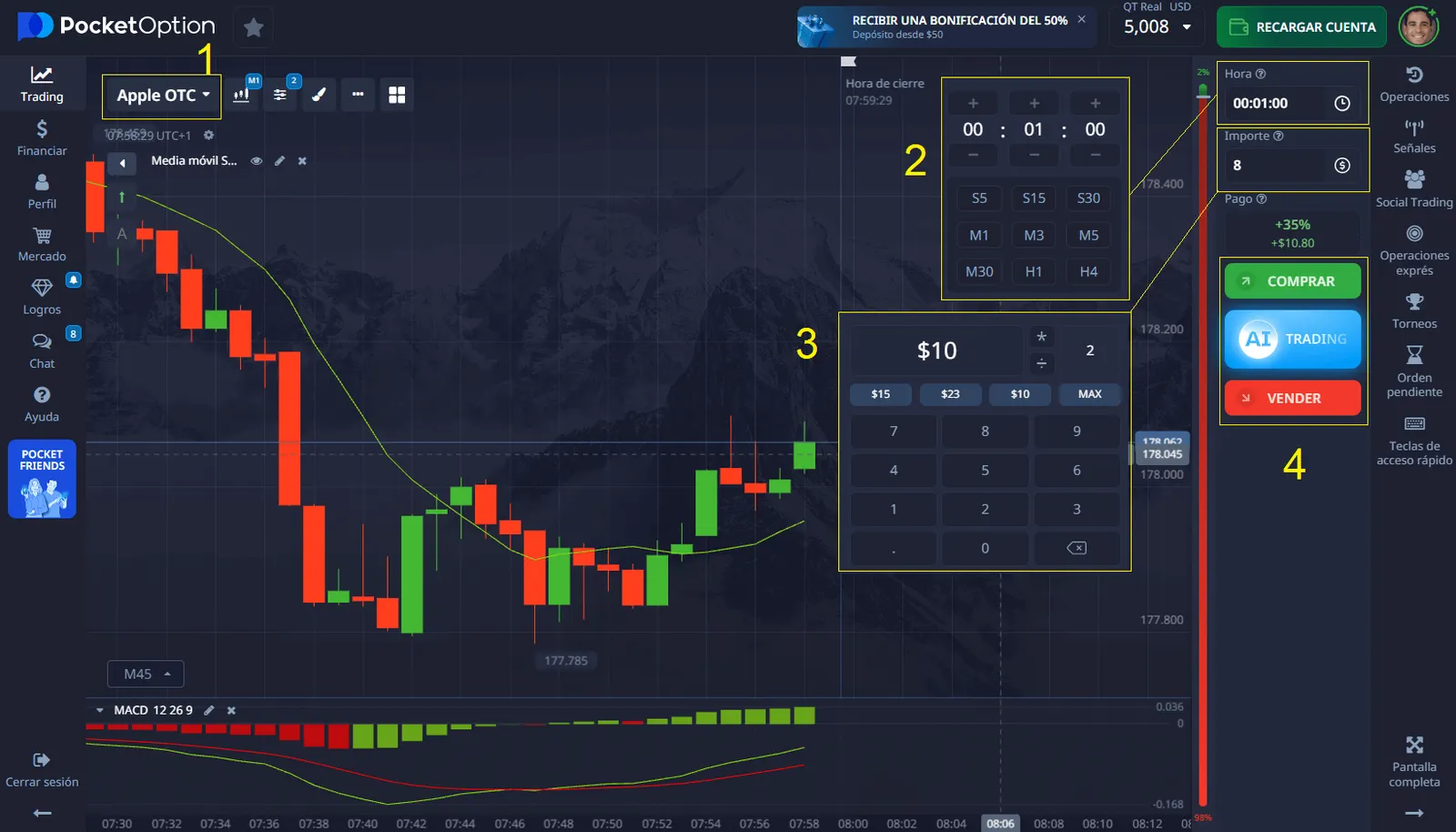The image size is (1456, 832).
Task: Open the chart type icon in toolbar
Action: [242, 95]
